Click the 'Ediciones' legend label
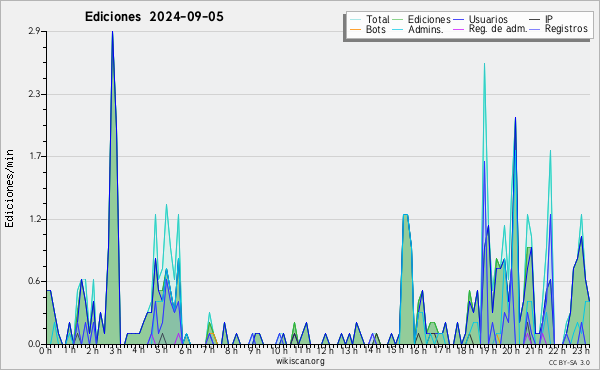600x370 pixels. 429,19
